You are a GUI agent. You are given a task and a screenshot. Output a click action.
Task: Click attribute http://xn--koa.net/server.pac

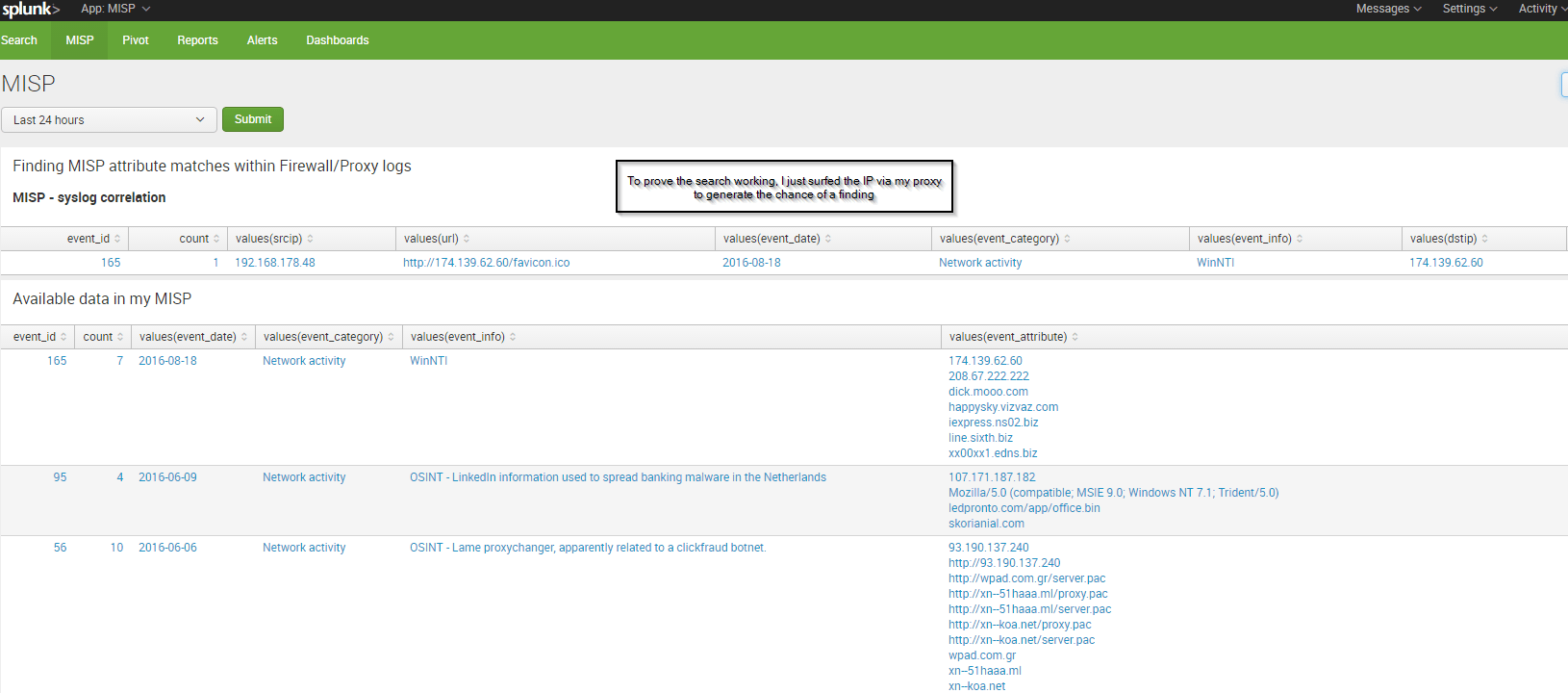tap(1022, 640)
